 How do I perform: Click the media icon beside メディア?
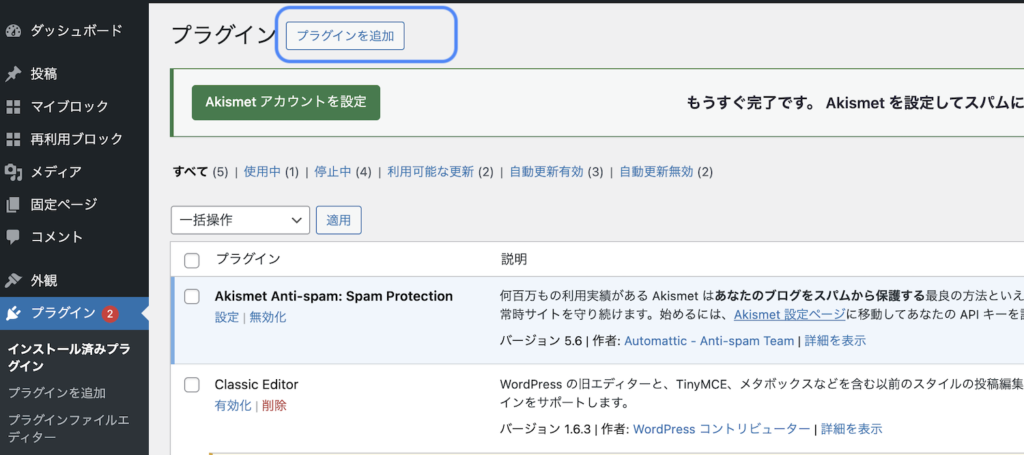(13, 172)
